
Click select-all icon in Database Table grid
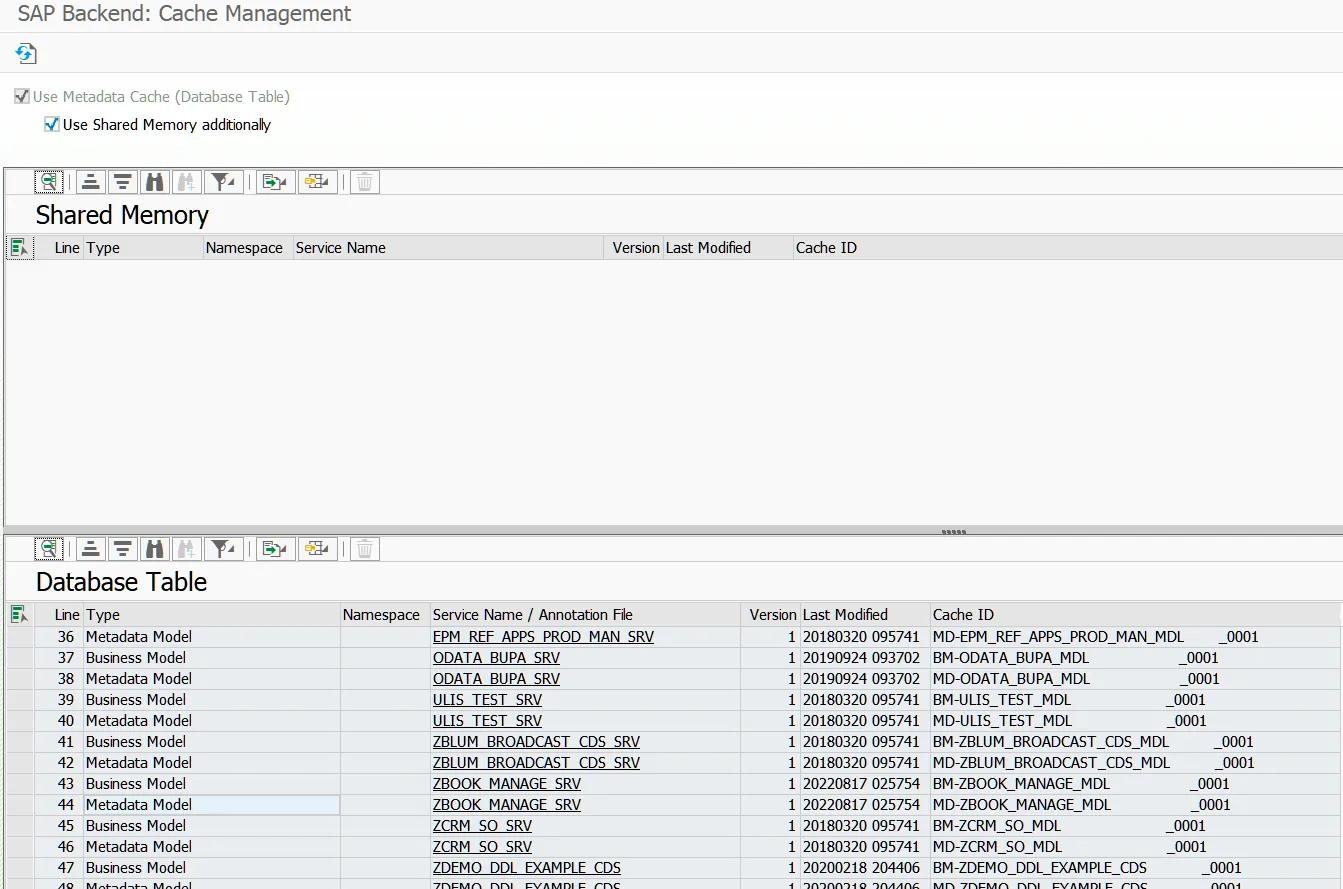(20, 615)
